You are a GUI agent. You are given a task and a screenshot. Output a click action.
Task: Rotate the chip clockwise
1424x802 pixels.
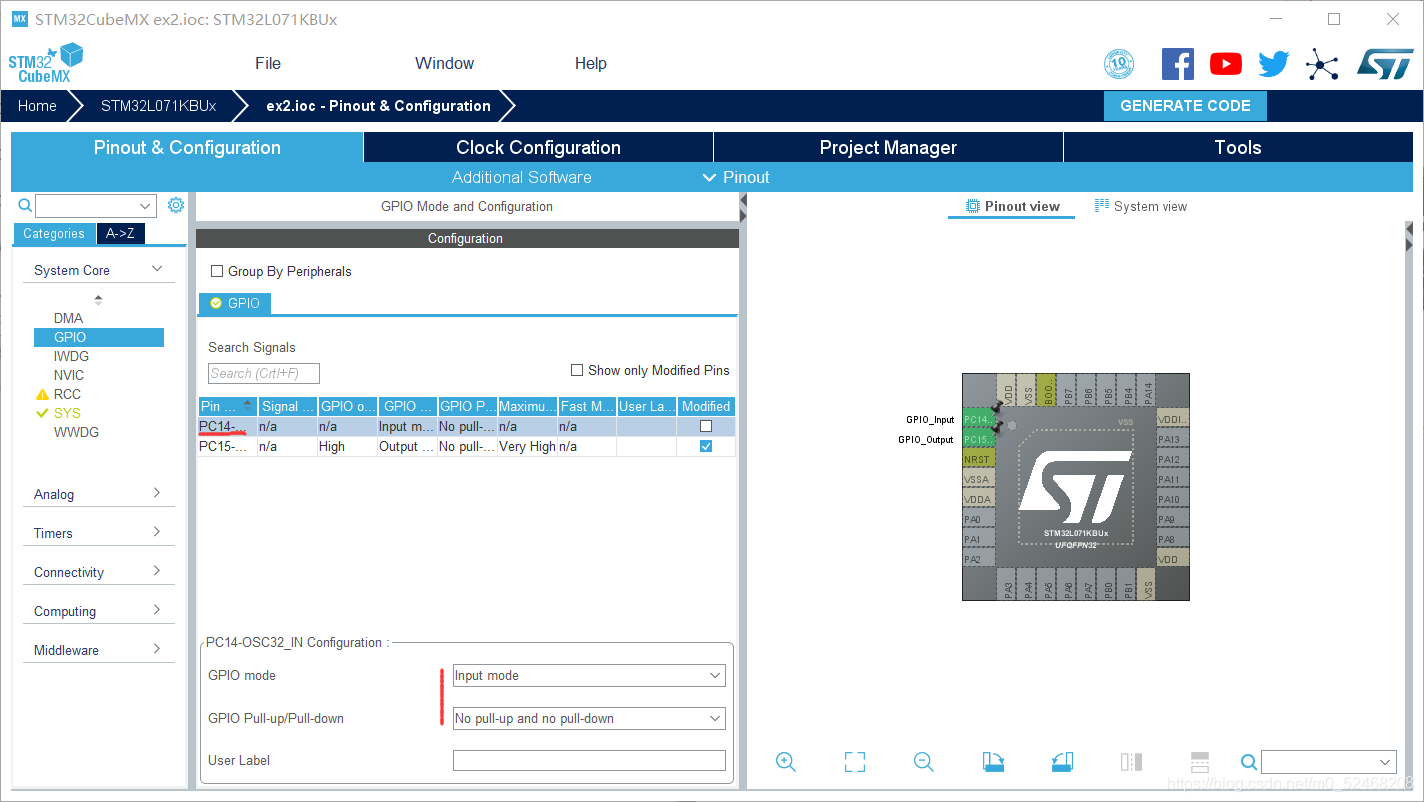click(x=993, y=762)
